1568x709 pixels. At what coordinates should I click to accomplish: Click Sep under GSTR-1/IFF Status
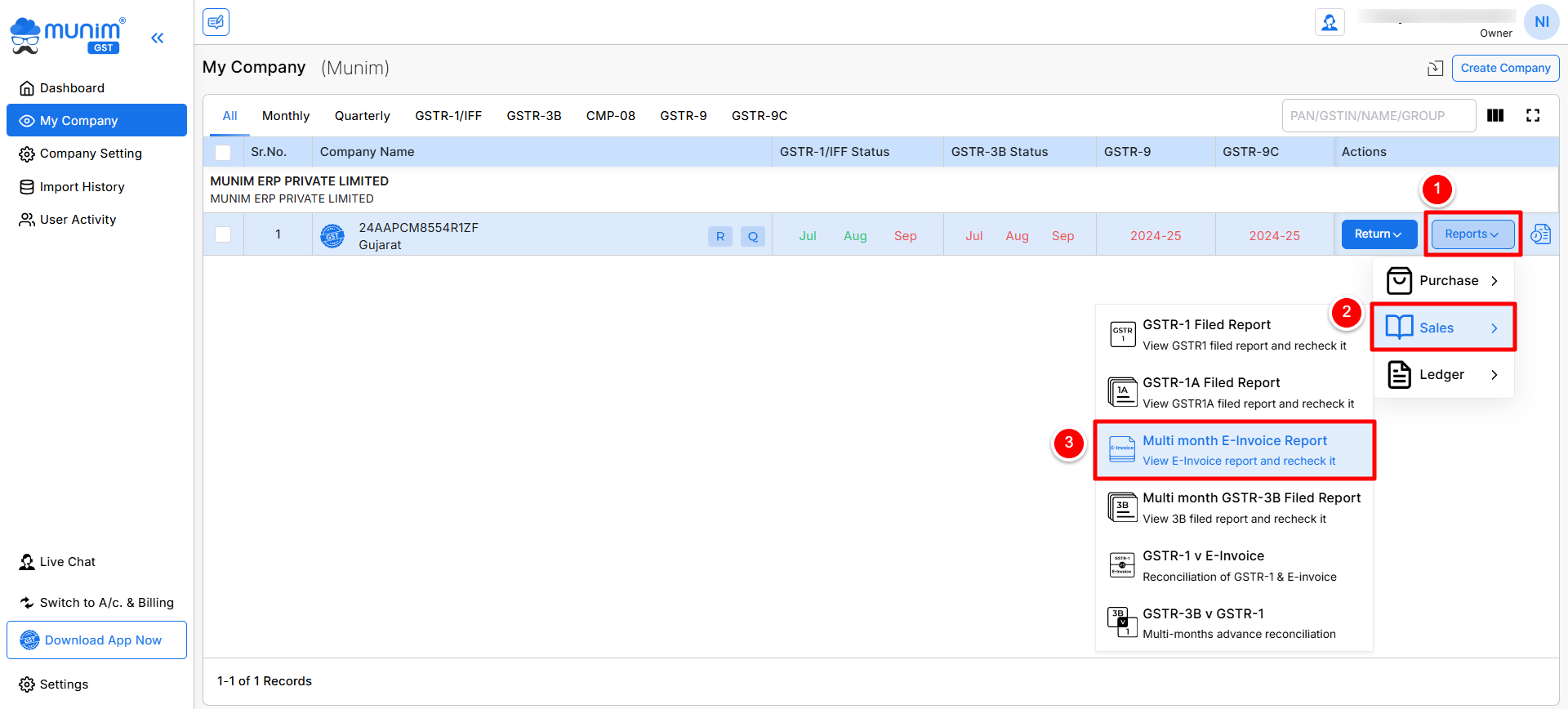905,236
